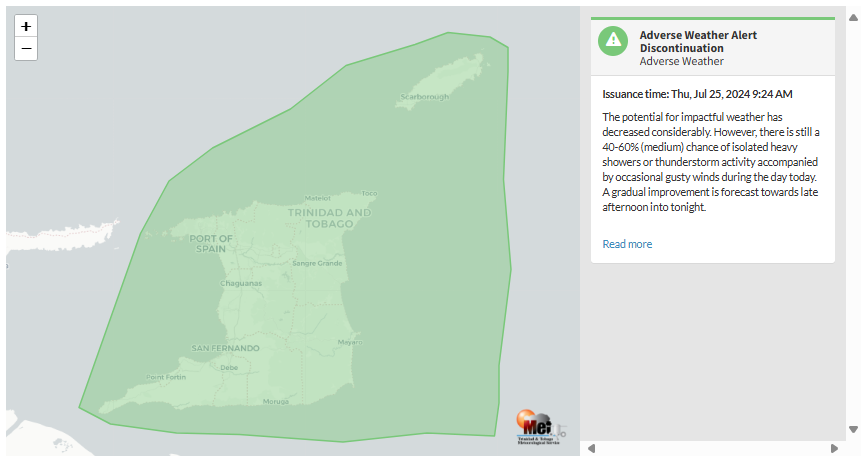The height and width of the screenshot is (458, 863).
Task: Click the Scarborough label on the map
Action: point(424,97)
